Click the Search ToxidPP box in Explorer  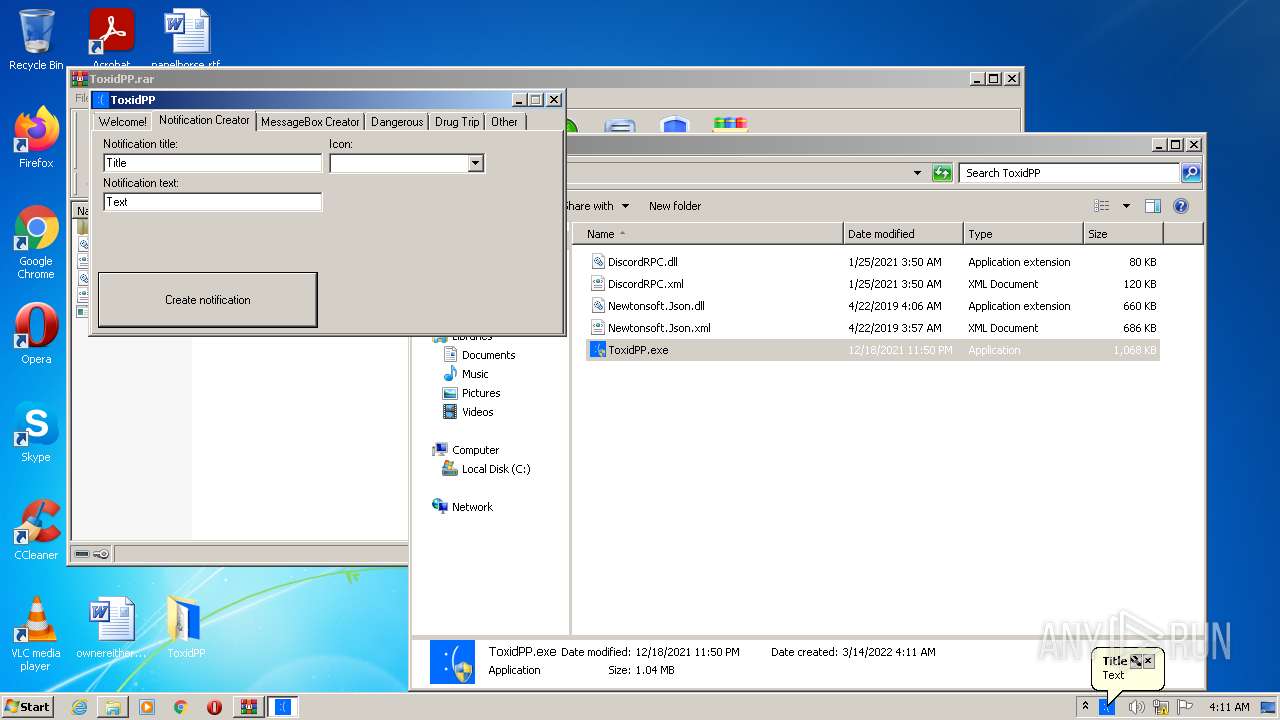click(1069, 173)
